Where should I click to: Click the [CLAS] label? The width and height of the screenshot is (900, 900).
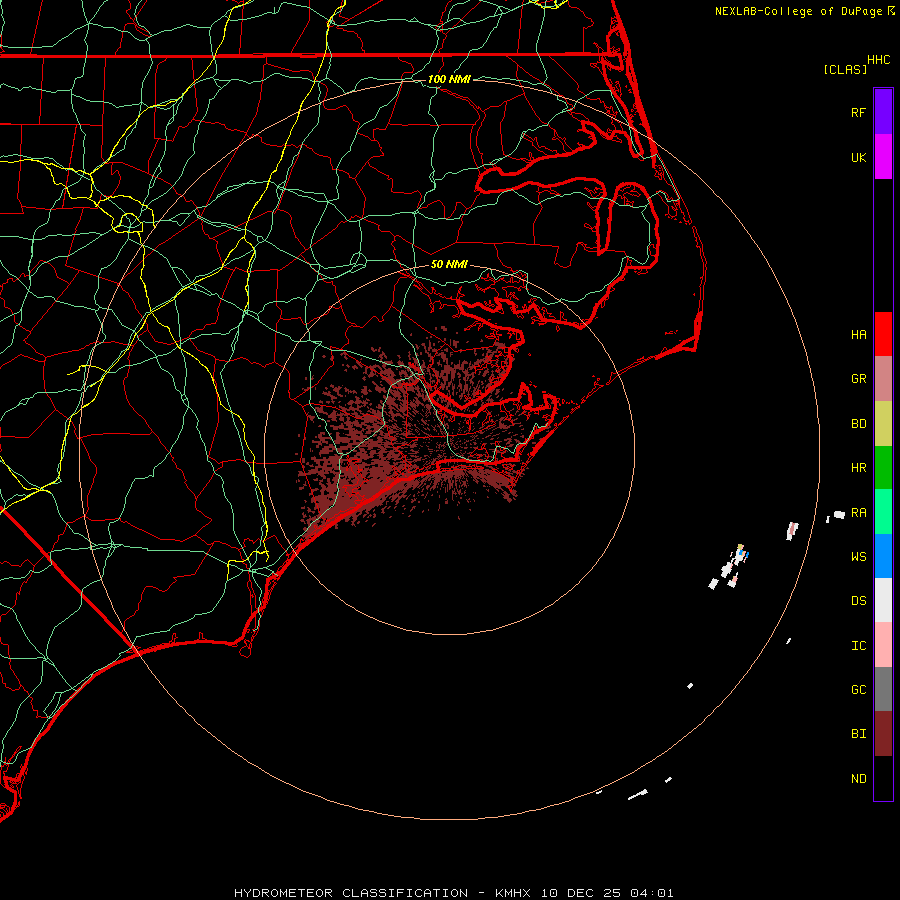[845, 69]
